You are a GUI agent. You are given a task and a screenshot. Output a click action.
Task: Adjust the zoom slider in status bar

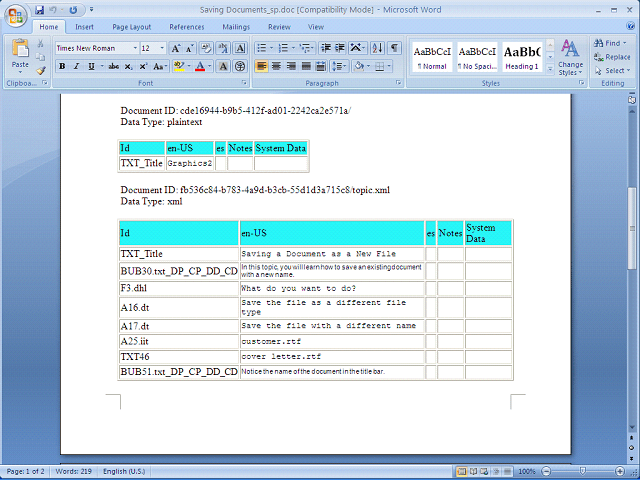point(583,471)
